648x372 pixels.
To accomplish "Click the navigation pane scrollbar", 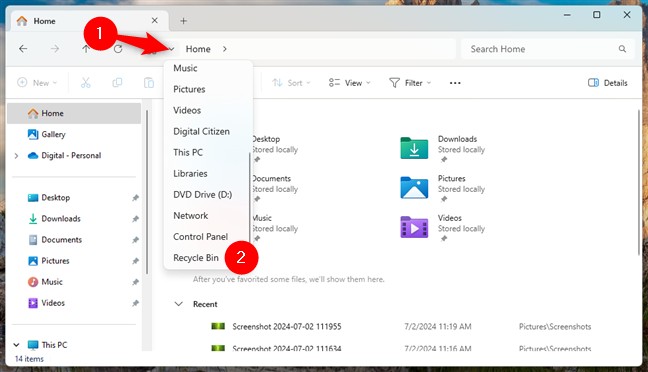I will tap(147, 192).
